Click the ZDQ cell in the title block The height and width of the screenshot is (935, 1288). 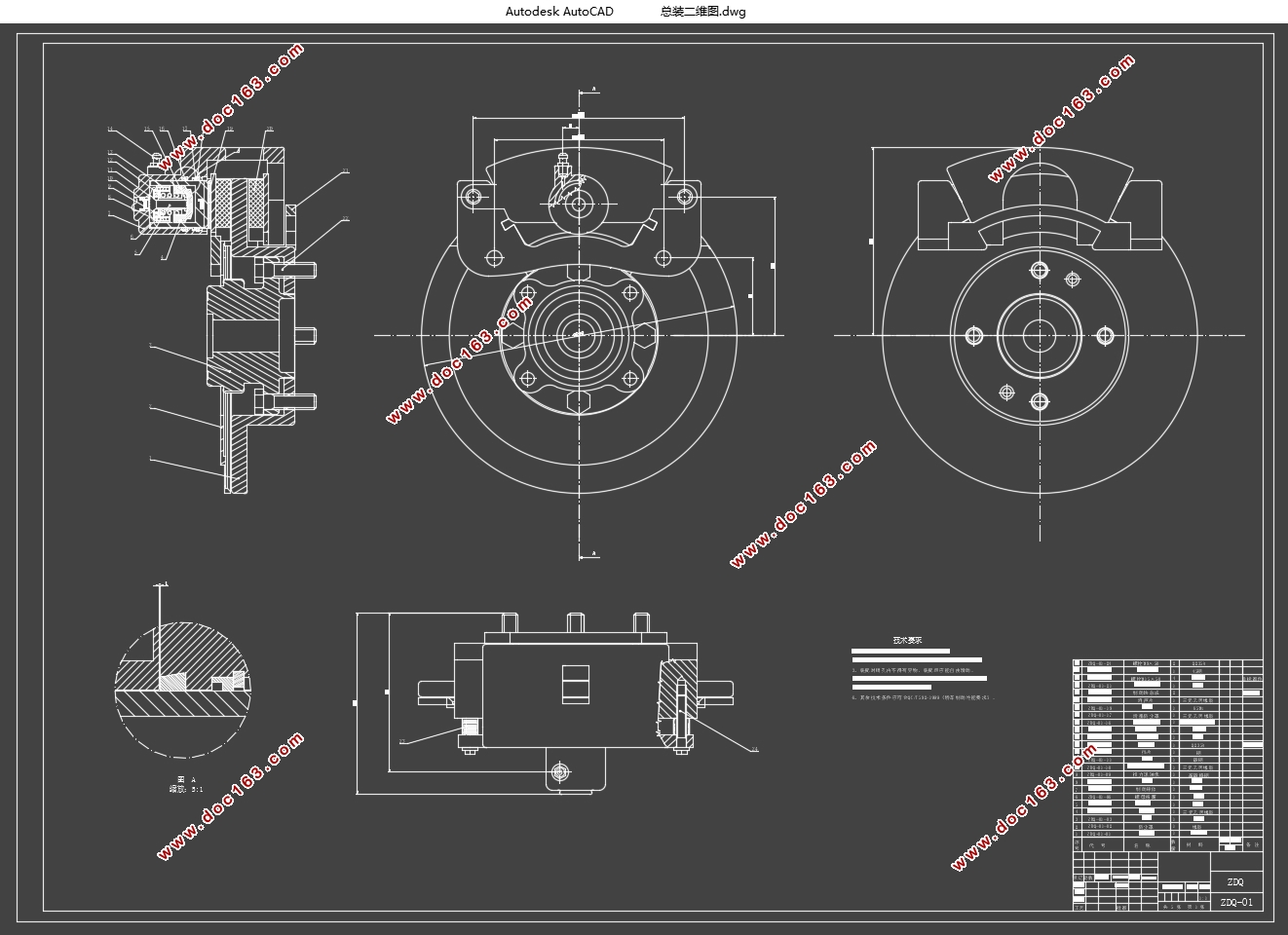[1234, 882]
